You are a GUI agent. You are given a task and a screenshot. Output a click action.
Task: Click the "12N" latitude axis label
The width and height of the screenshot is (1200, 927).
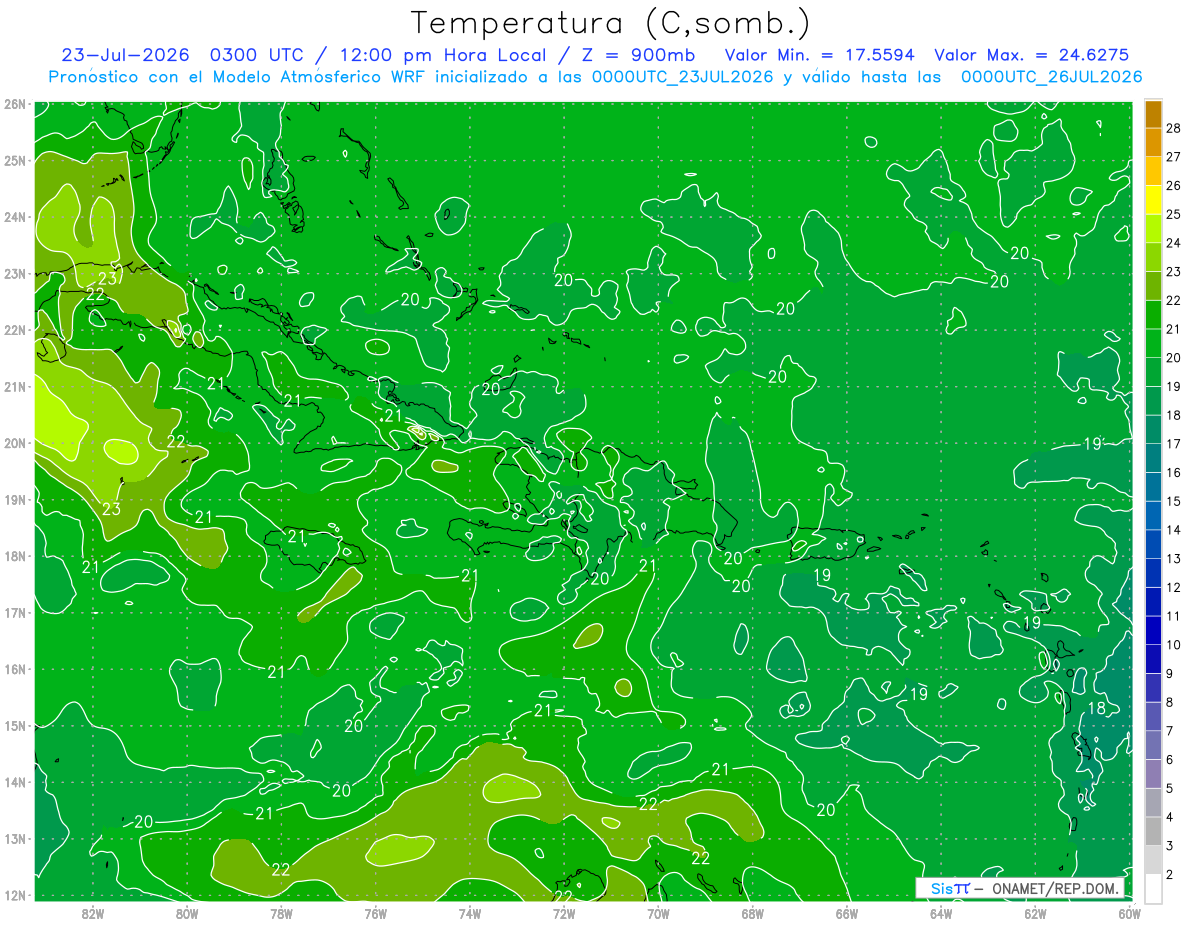click(x=14, y=895)
